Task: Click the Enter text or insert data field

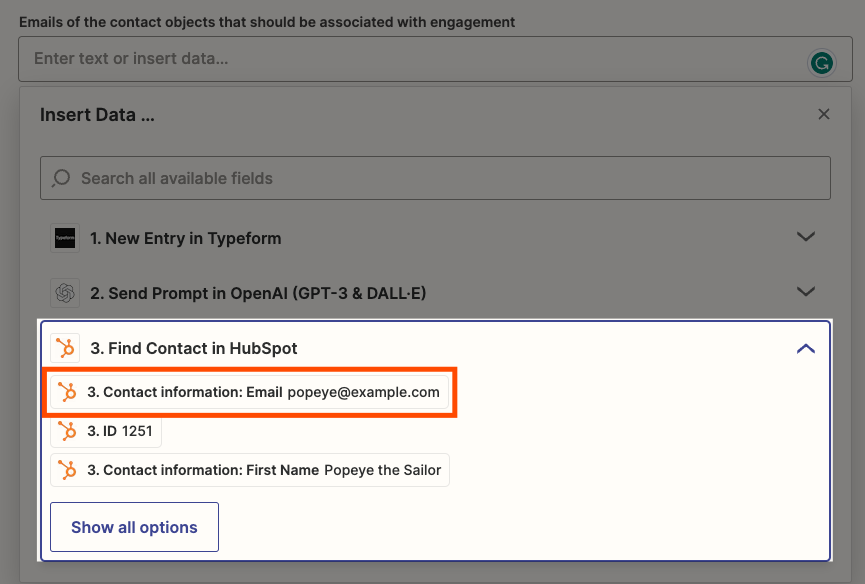Action: click(435, 59)
